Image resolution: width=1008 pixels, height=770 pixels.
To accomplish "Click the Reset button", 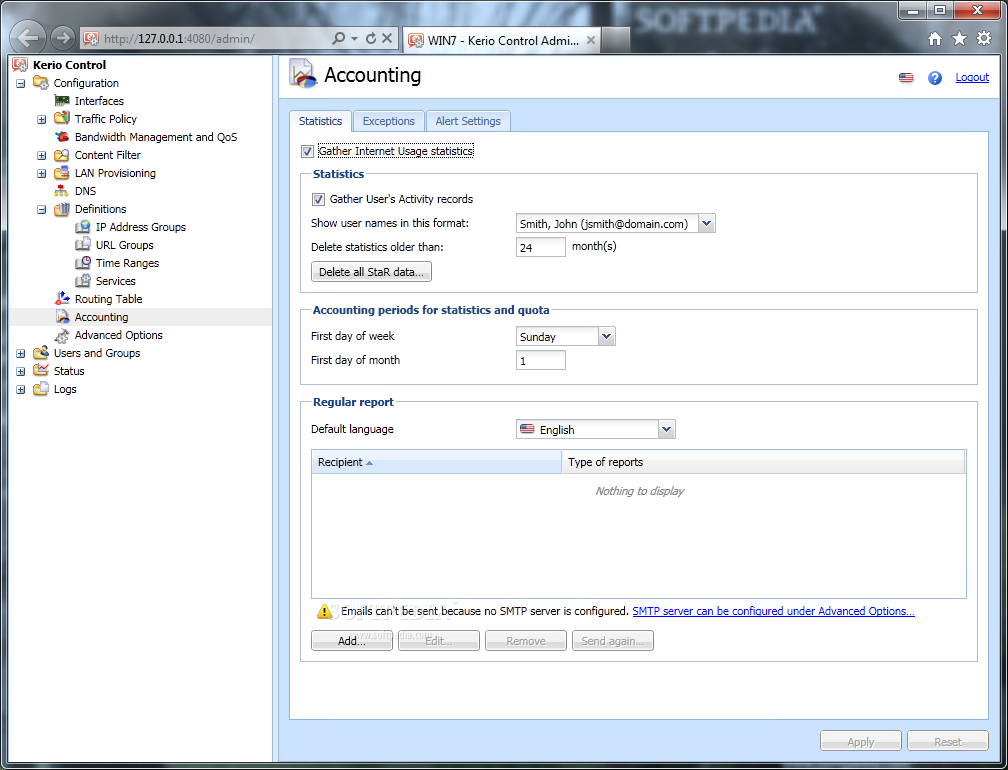I will [948, 741].
